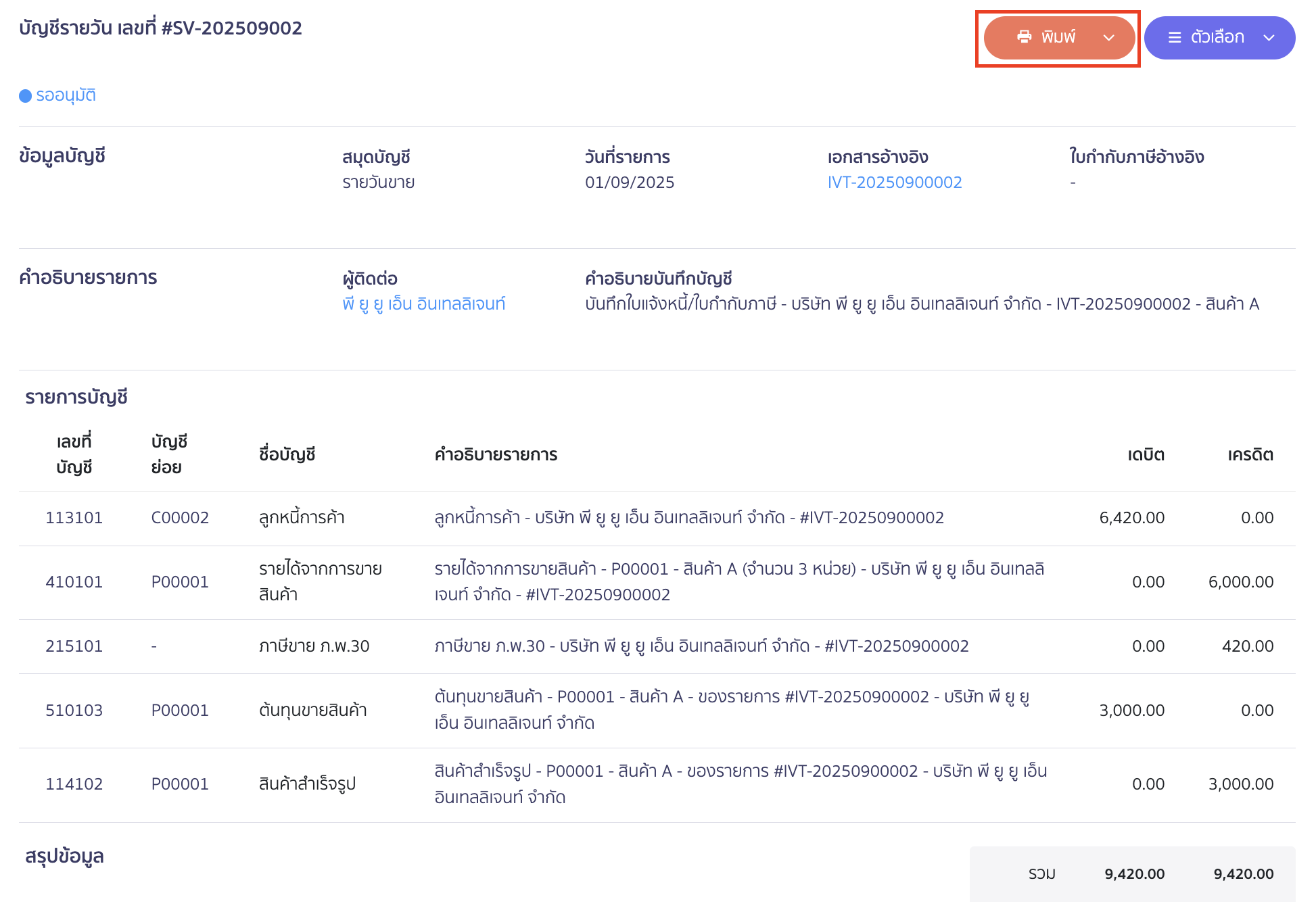Click the พิมพ์ print button label
Image resolution: width=1316 pixels, height=914 pixels.
pyautogui.click(x=1058, y=37)
